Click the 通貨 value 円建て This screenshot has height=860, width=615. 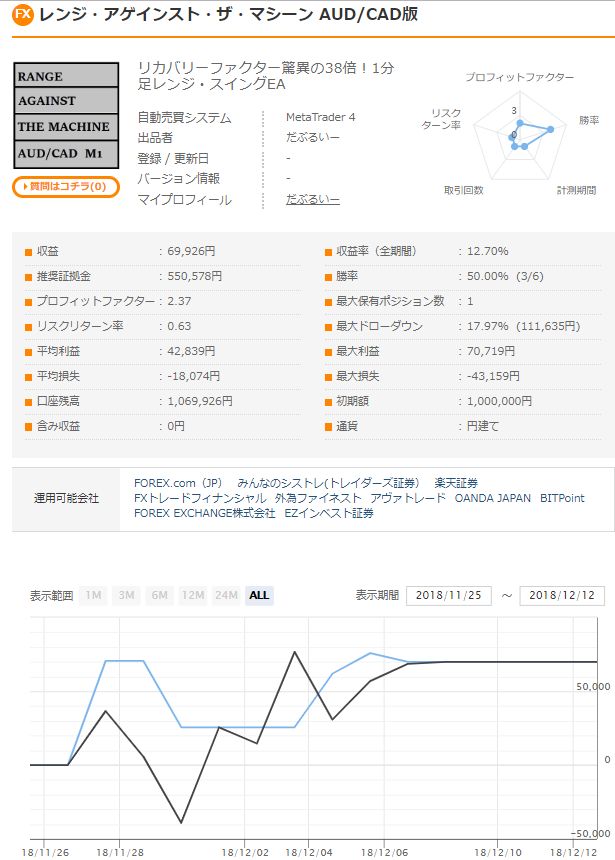483,426
